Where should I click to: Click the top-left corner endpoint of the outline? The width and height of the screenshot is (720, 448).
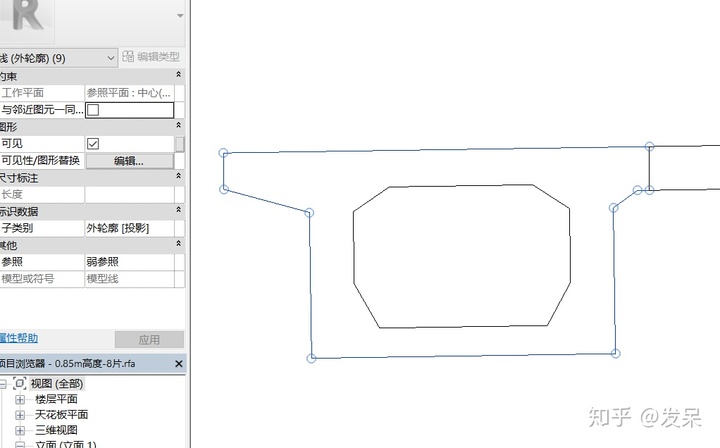[x=223, y=153]
